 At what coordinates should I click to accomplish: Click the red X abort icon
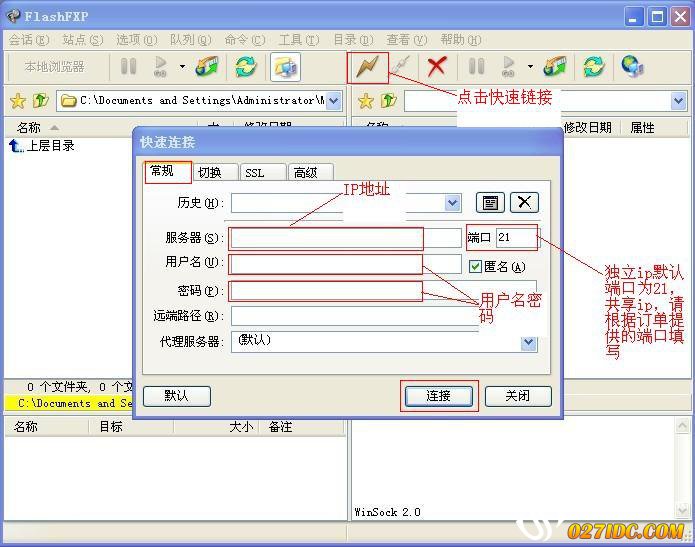(437, 66)
